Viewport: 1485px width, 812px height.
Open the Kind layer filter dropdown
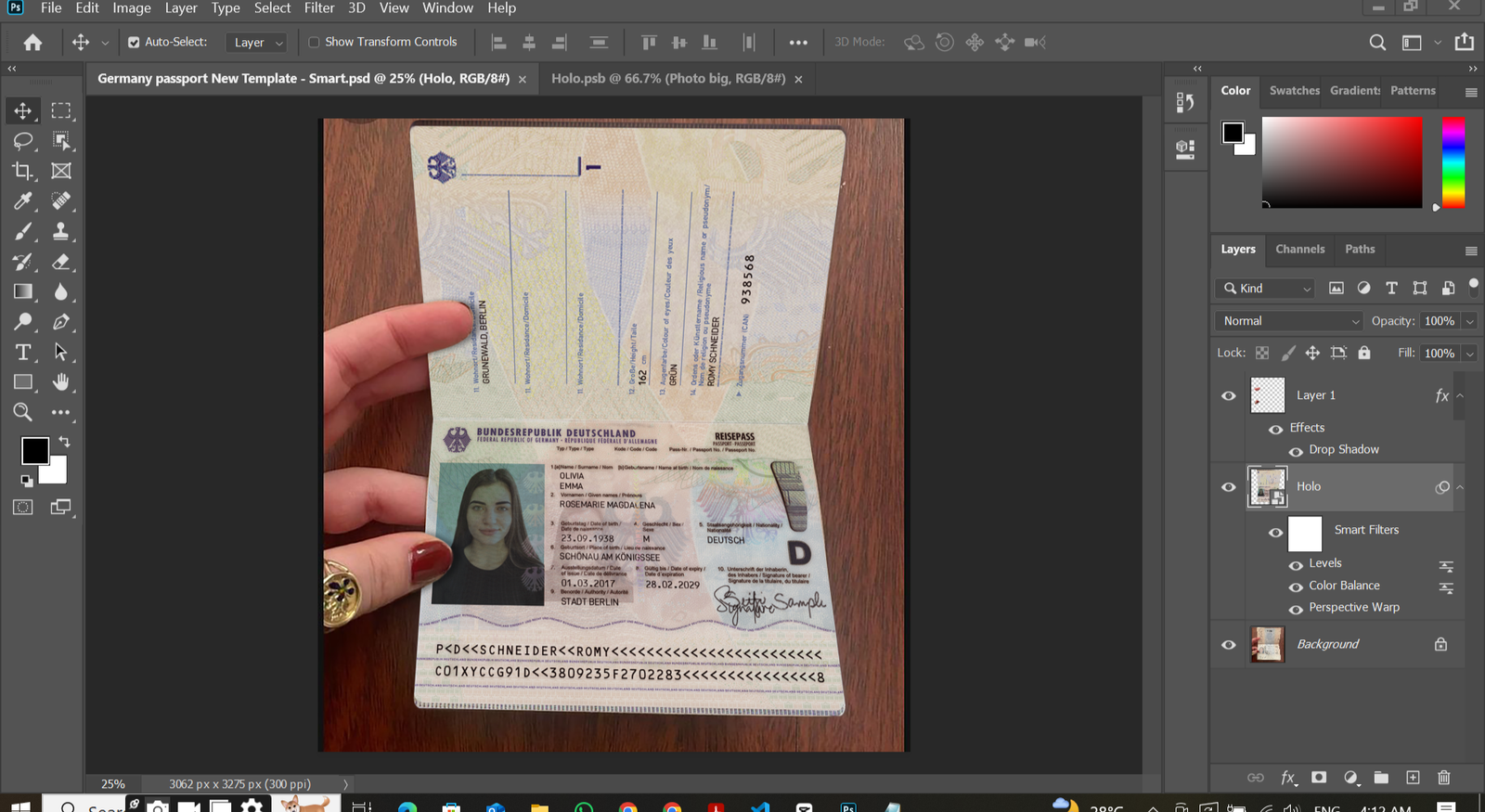(1266, 289)
